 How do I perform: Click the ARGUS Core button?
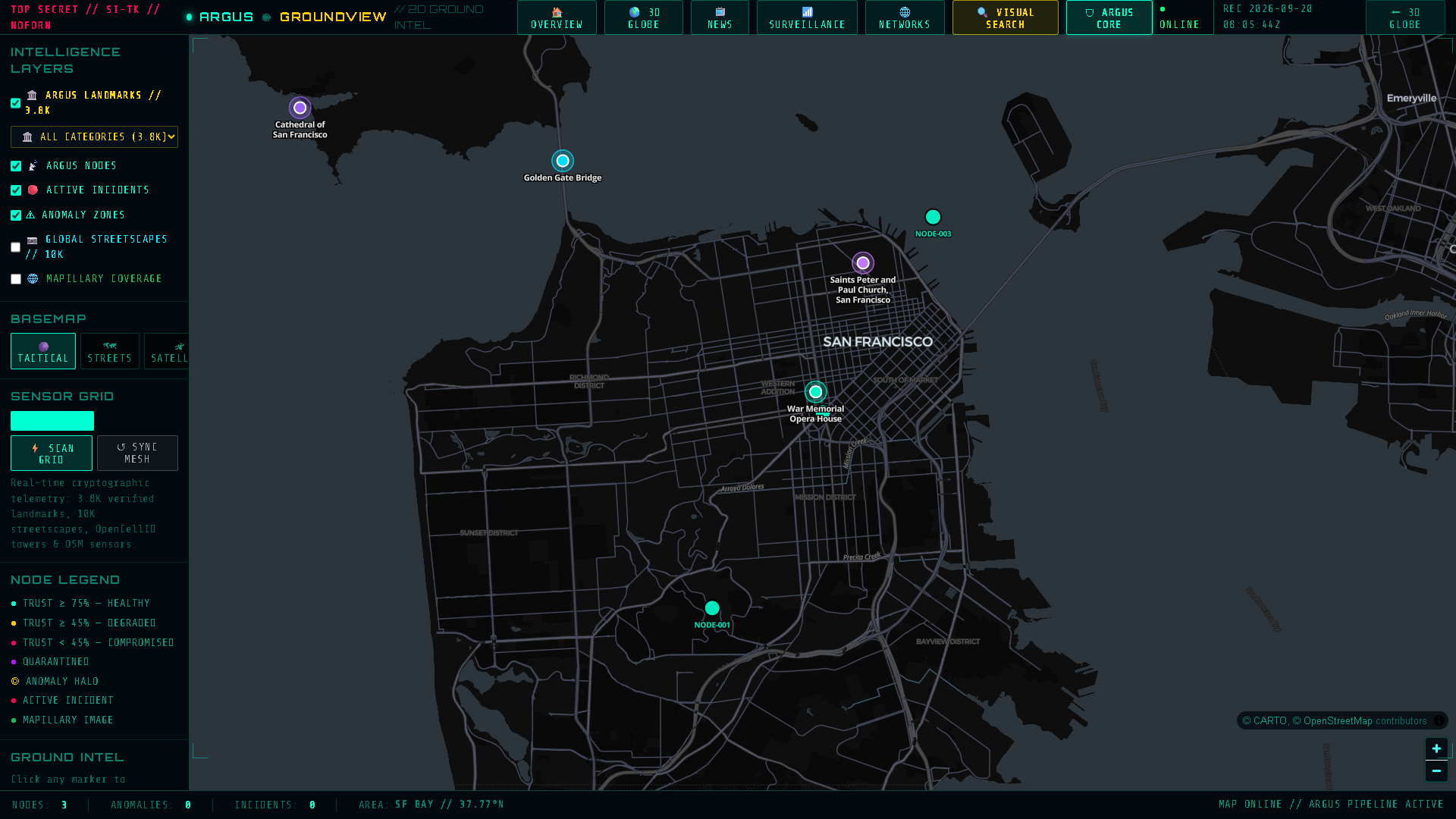click(1109, 17)
